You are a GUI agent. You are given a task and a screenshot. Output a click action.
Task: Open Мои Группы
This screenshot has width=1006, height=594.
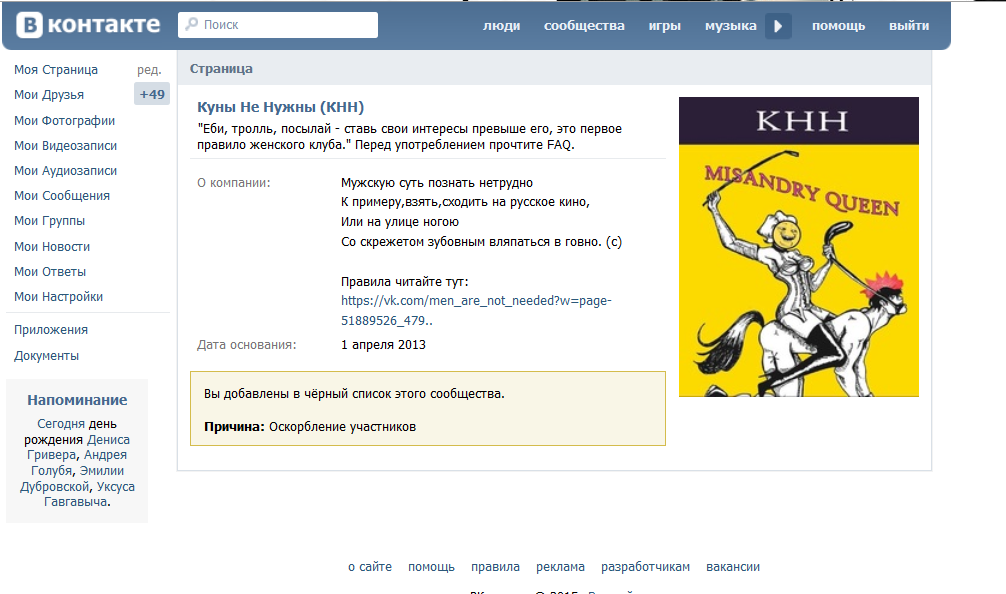(49, 221)
